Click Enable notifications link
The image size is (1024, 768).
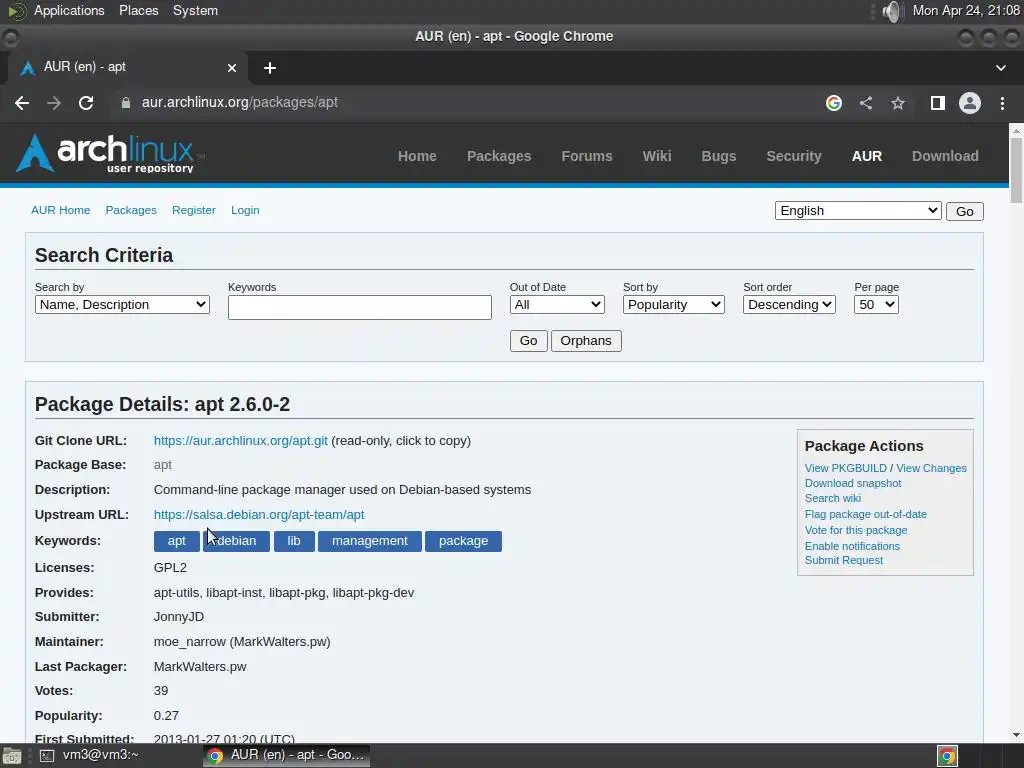[852, 546]
